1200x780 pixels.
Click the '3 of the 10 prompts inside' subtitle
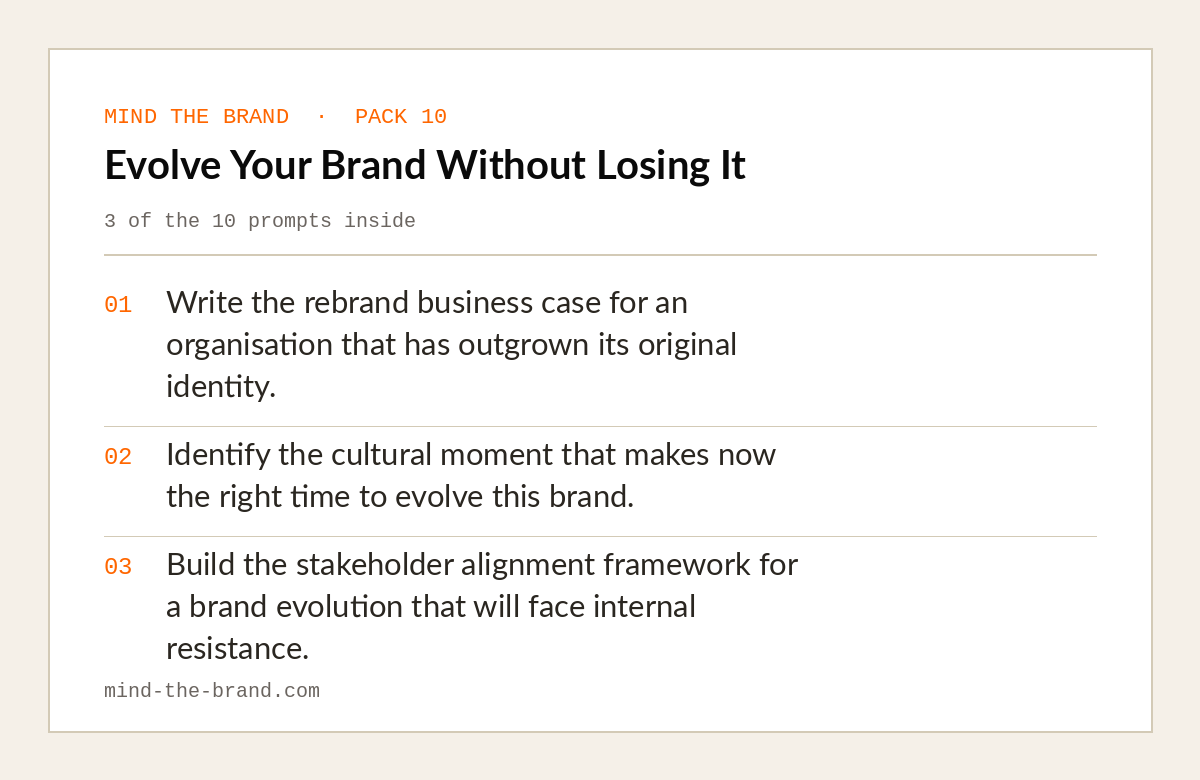point(260,221)
